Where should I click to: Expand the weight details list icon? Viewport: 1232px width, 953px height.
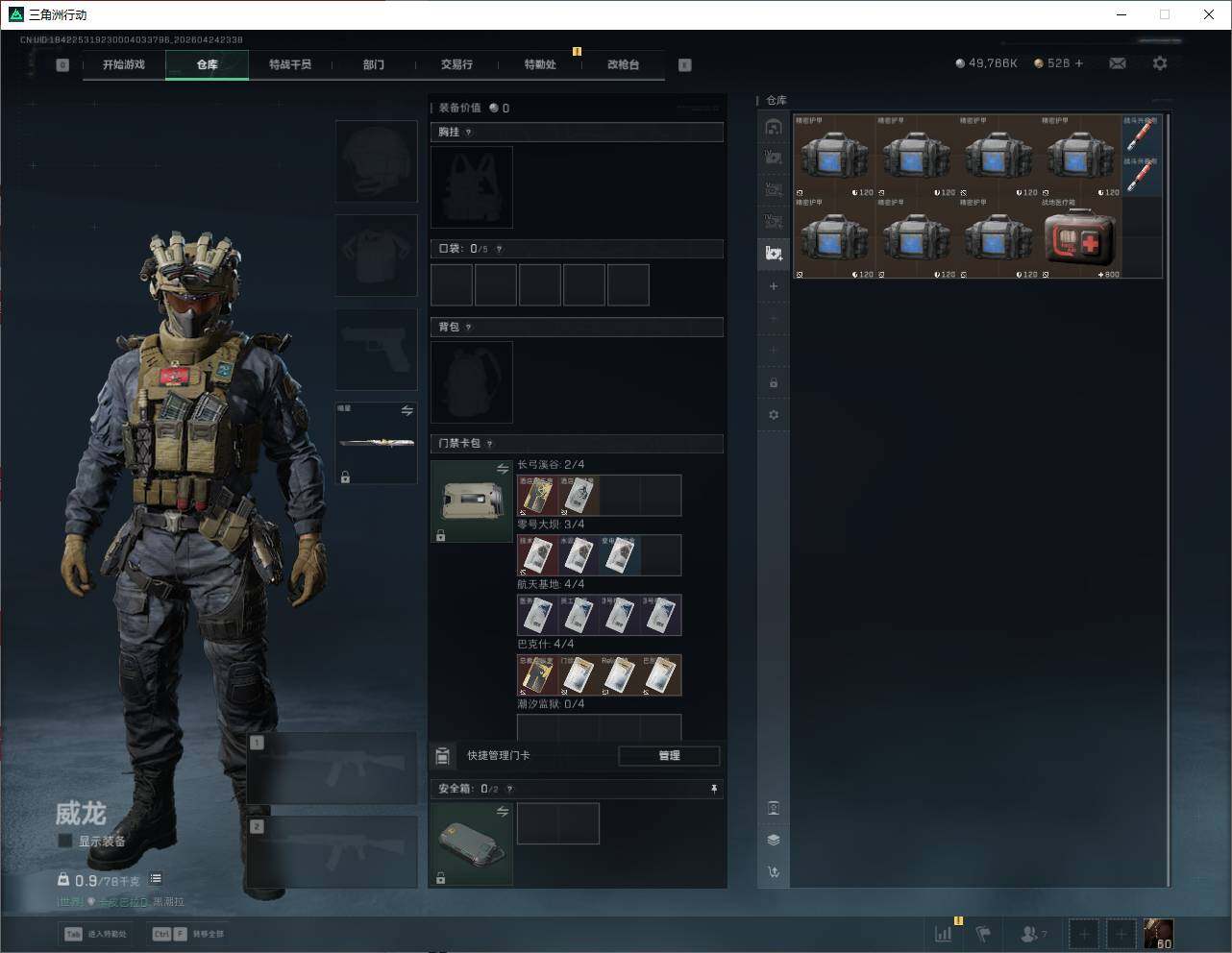coord(156,879)
